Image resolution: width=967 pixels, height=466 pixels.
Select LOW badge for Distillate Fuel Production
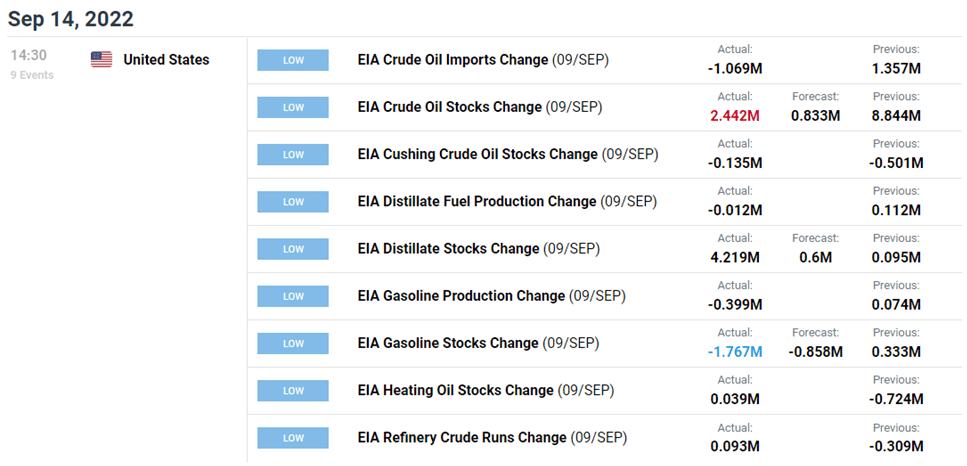coord(293,202)
